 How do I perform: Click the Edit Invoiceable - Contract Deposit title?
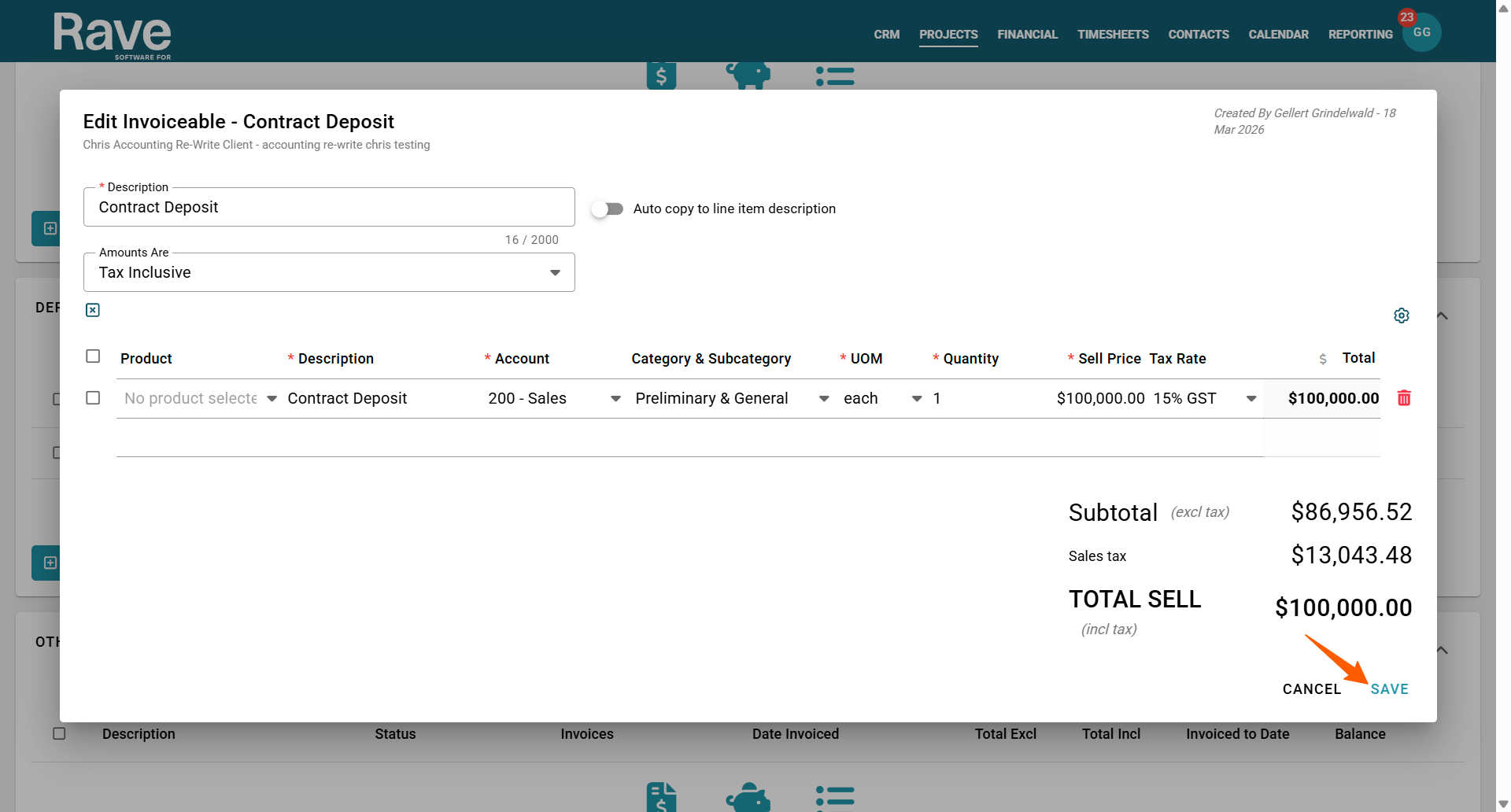click(x=238, y=121)
